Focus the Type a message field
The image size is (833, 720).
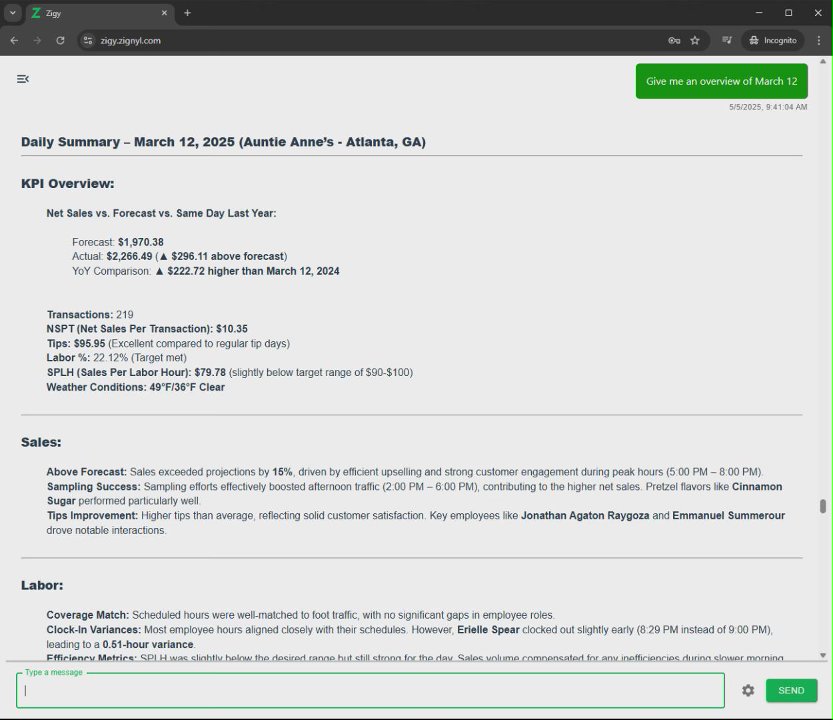(370, 690)
